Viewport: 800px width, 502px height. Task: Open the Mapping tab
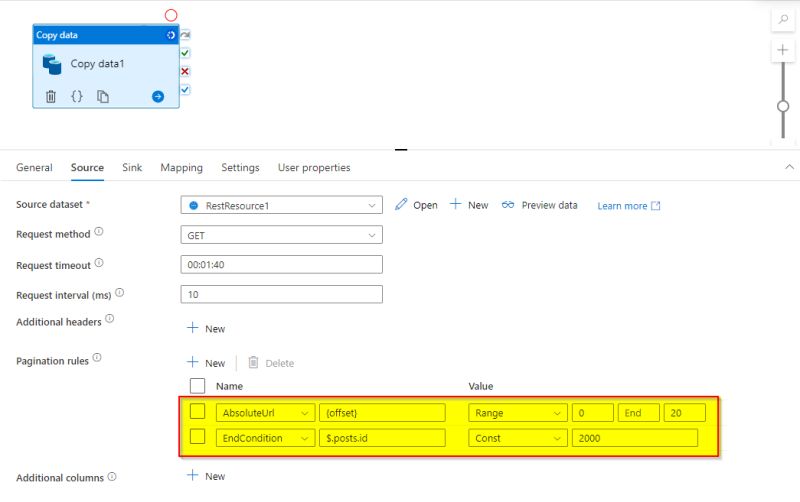[182, 167]
